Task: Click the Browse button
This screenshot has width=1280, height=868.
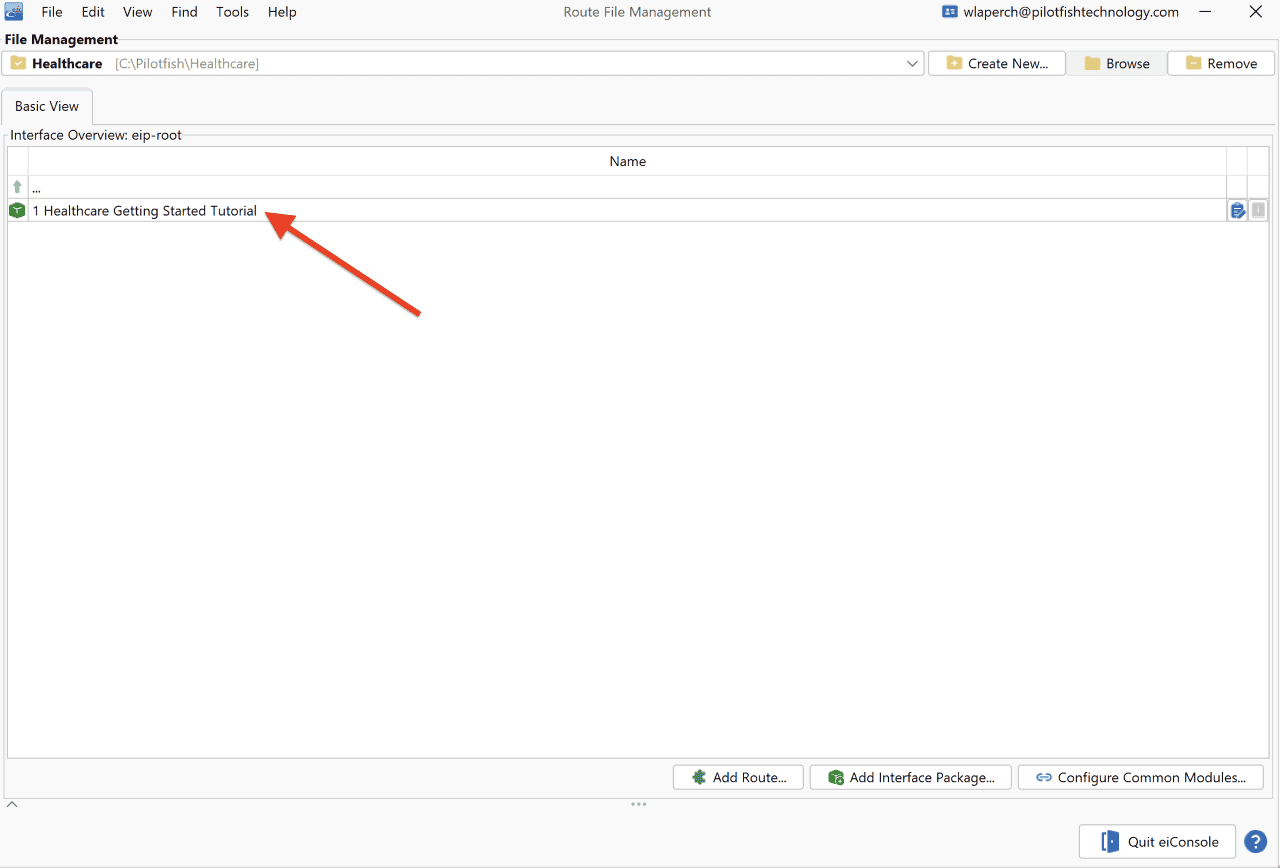Action: click(1117, 63)
